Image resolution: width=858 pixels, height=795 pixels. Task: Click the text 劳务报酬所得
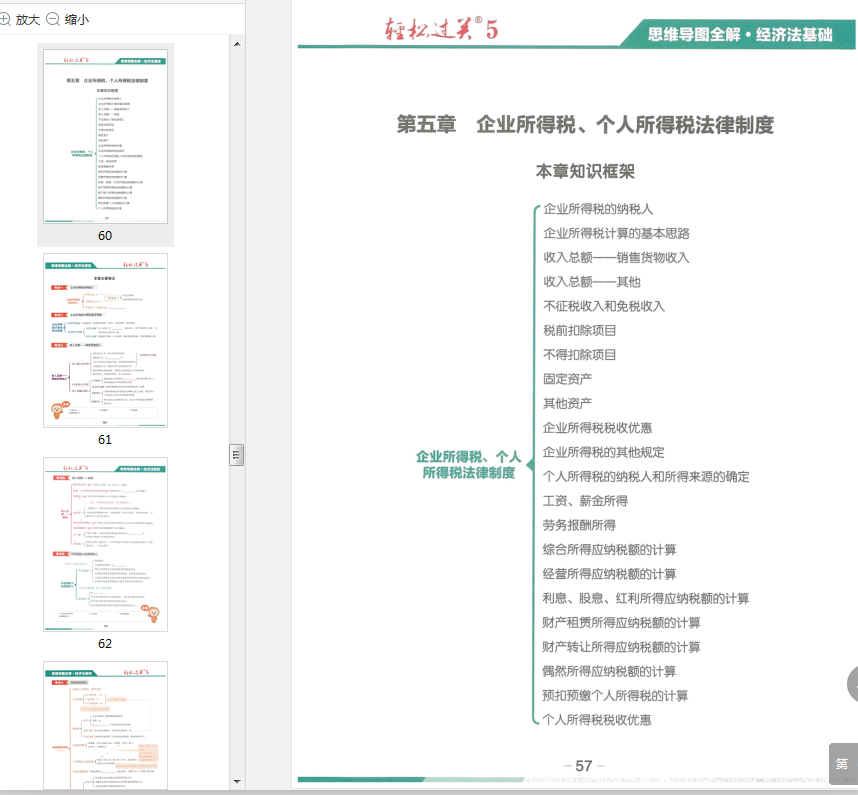point(579,525)
